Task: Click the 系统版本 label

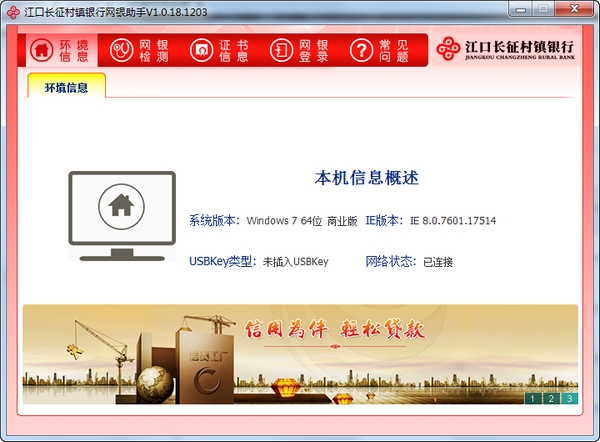Action: (215, 220)
